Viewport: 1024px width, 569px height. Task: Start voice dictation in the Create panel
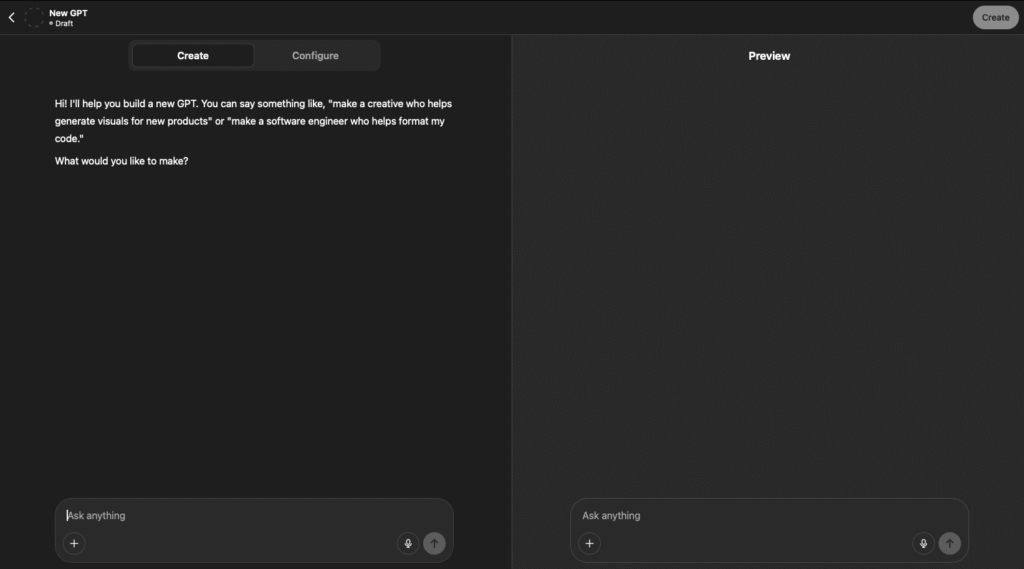(407, 543)
